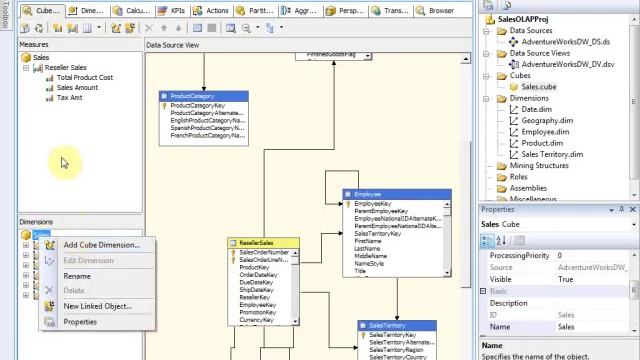
Task: Click the Name property value field
Action: [x=592, y=327]
